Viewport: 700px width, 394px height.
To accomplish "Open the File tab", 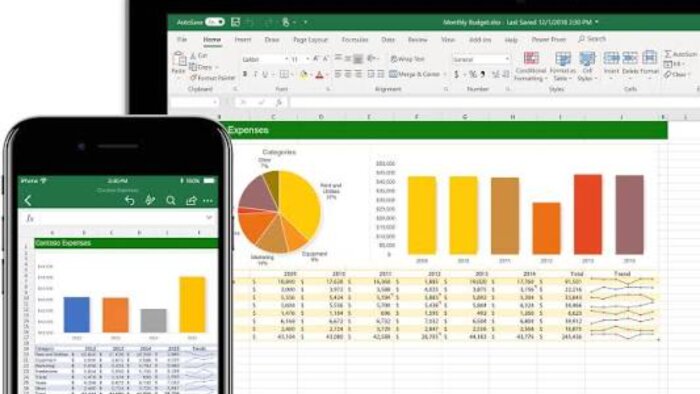I will point(182,40).
